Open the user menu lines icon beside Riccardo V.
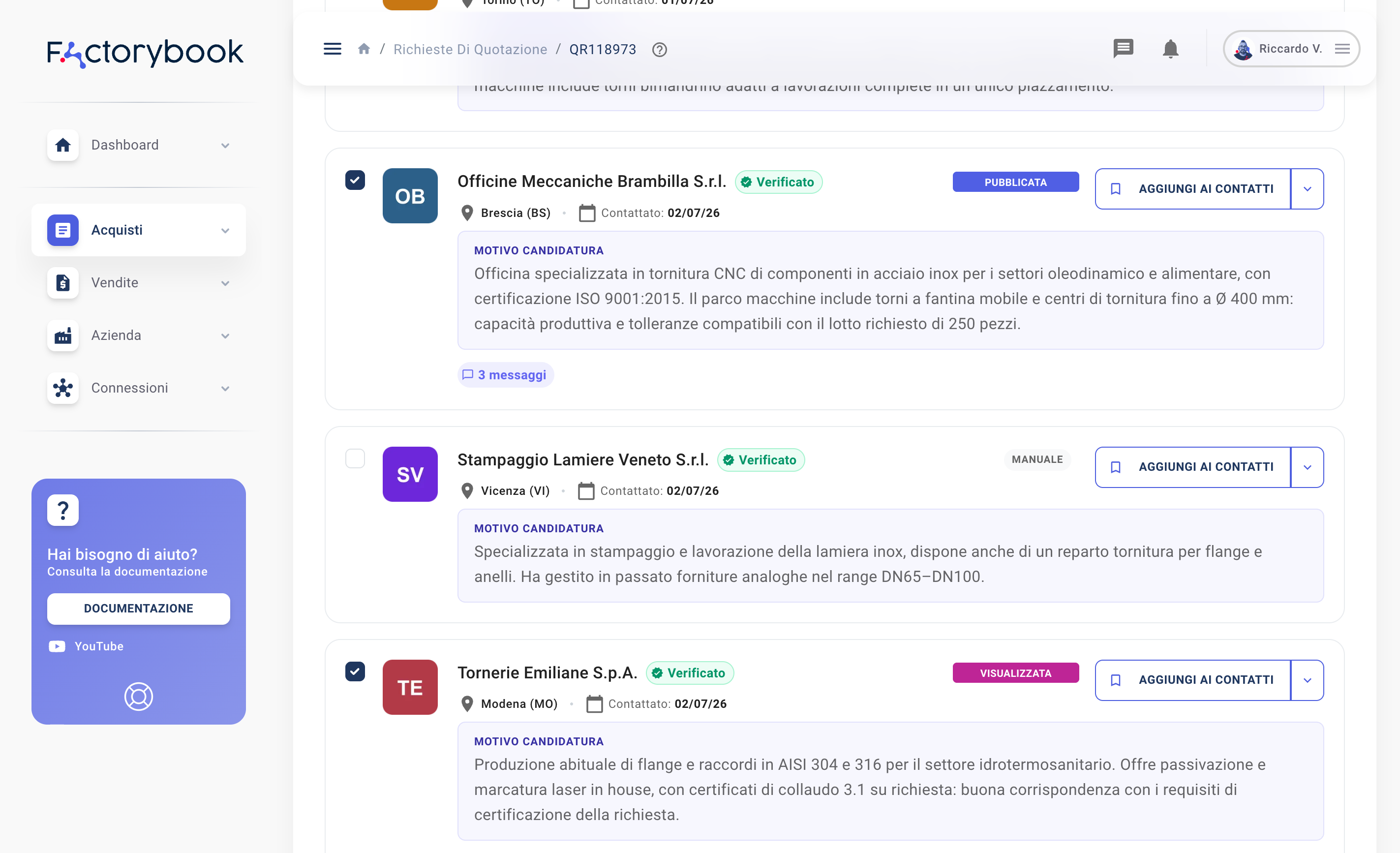This screenshot has height=853, width=1400. click(x=1342, y=49)
